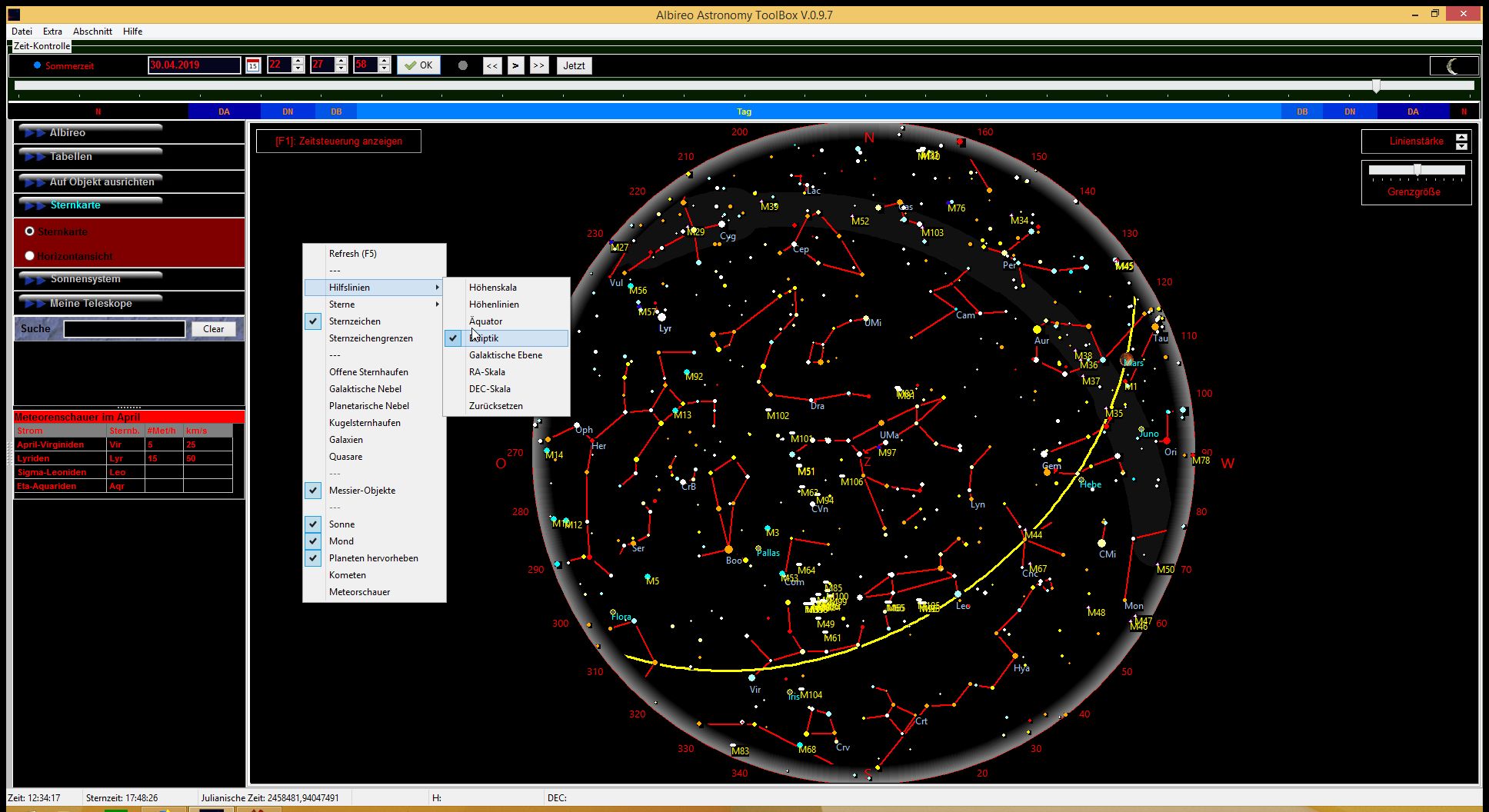Click the Grenzgröße slider handle

1417,170
